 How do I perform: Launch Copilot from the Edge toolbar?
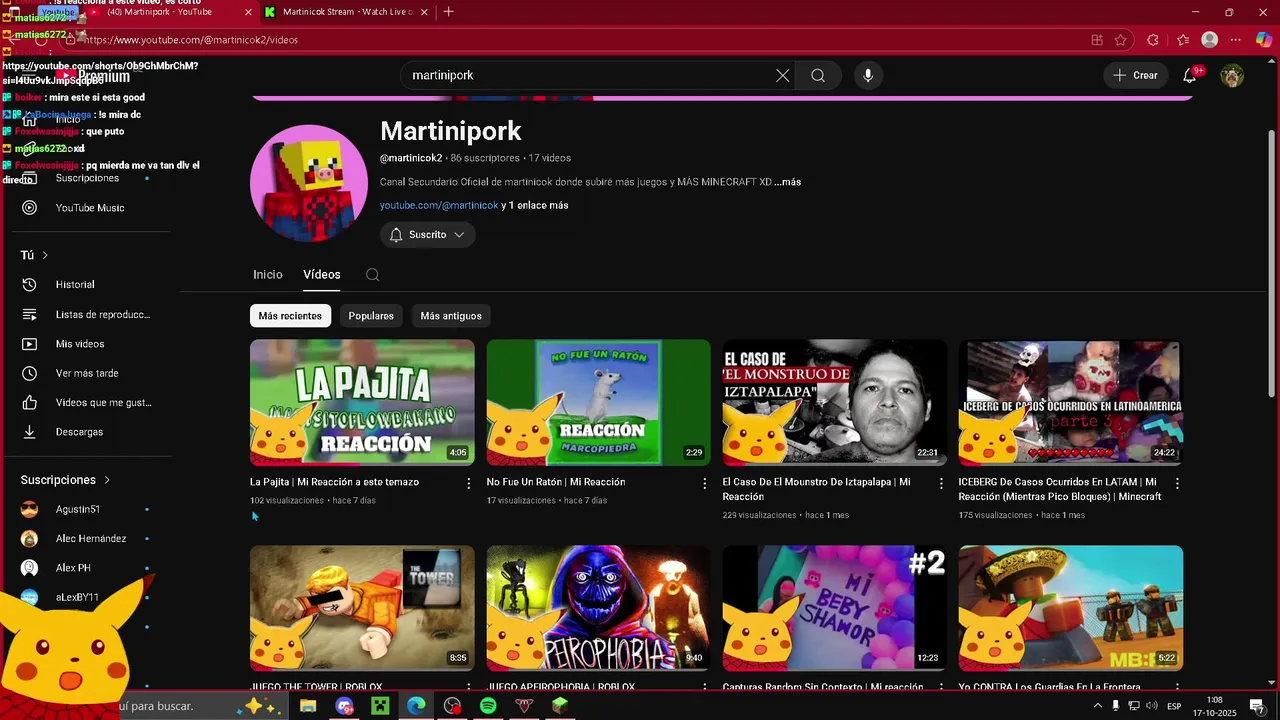click(x=1264, y=40)
